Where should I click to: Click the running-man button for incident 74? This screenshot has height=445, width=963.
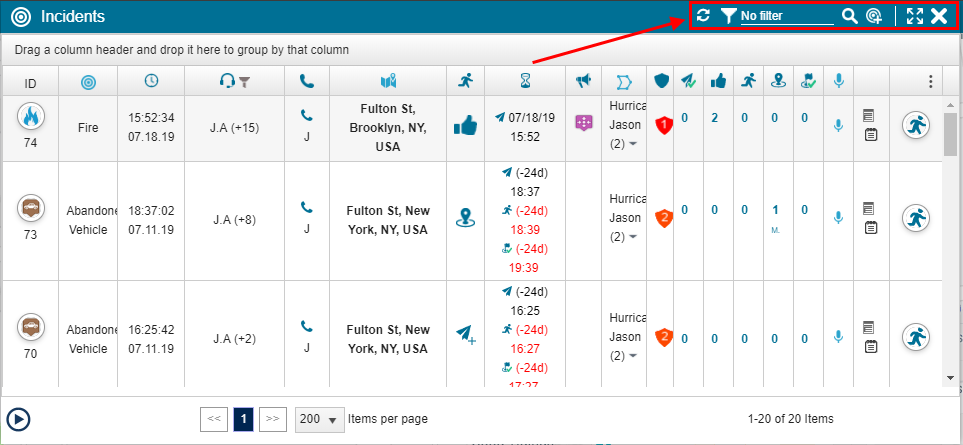916,124
